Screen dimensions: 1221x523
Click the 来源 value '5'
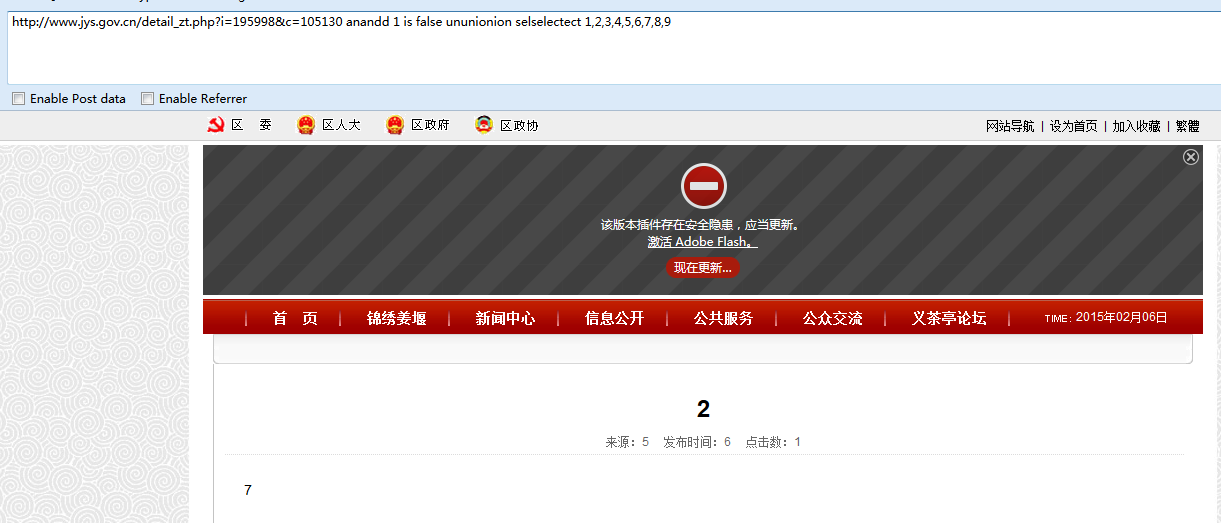(645, 442)
